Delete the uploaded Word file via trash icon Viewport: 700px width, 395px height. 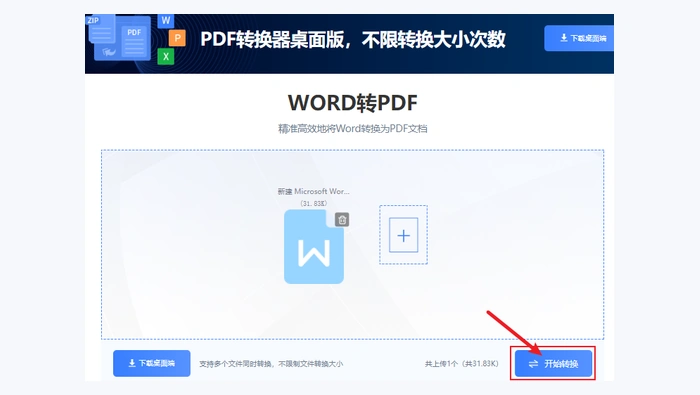click(x=342, y=220)
